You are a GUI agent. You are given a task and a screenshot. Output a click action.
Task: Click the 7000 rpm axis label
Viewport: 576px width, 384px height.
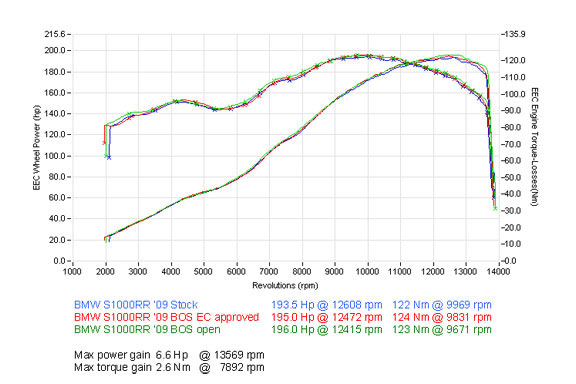coord(269,272)
